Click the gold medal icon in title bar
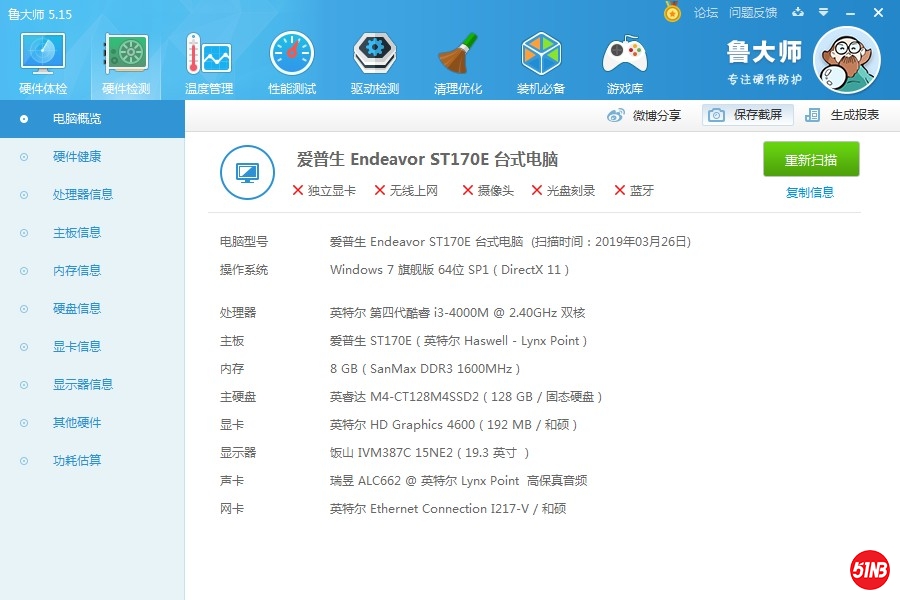The width and height of the screenshot is (900, 600). coord(673,12)
